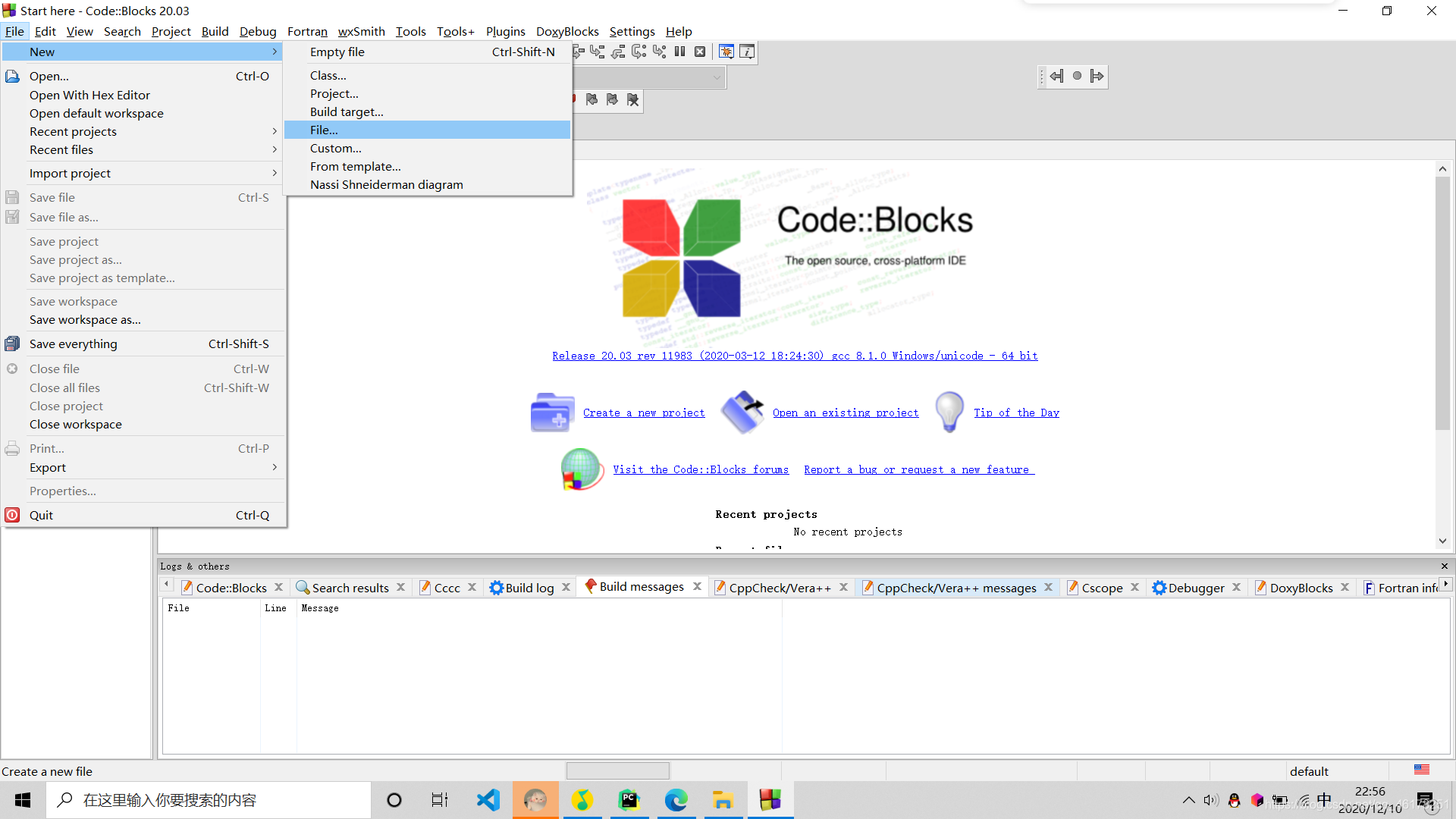Click the debugger pause (break) icon

[x=679, y=52]
